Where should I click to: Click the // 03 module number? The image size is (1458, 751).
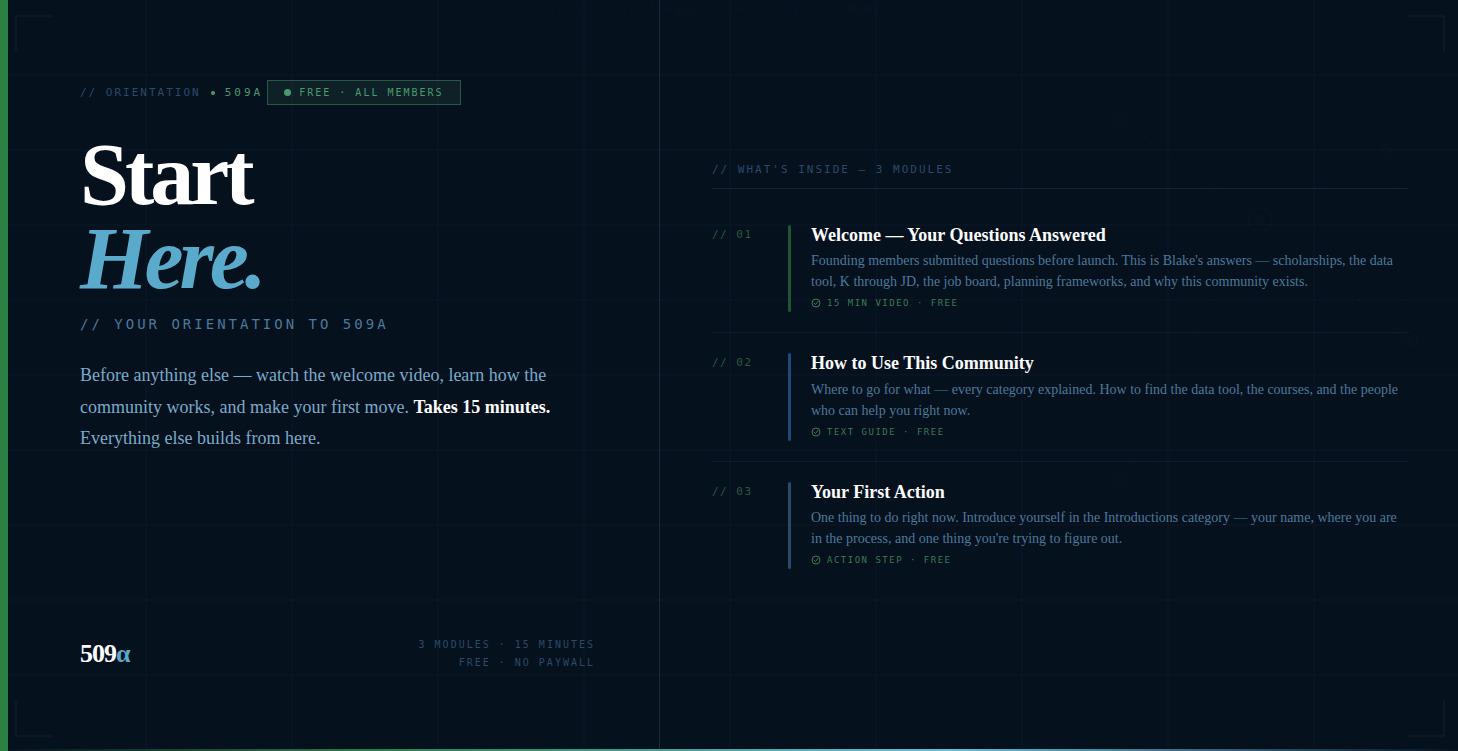pos(732,492)
